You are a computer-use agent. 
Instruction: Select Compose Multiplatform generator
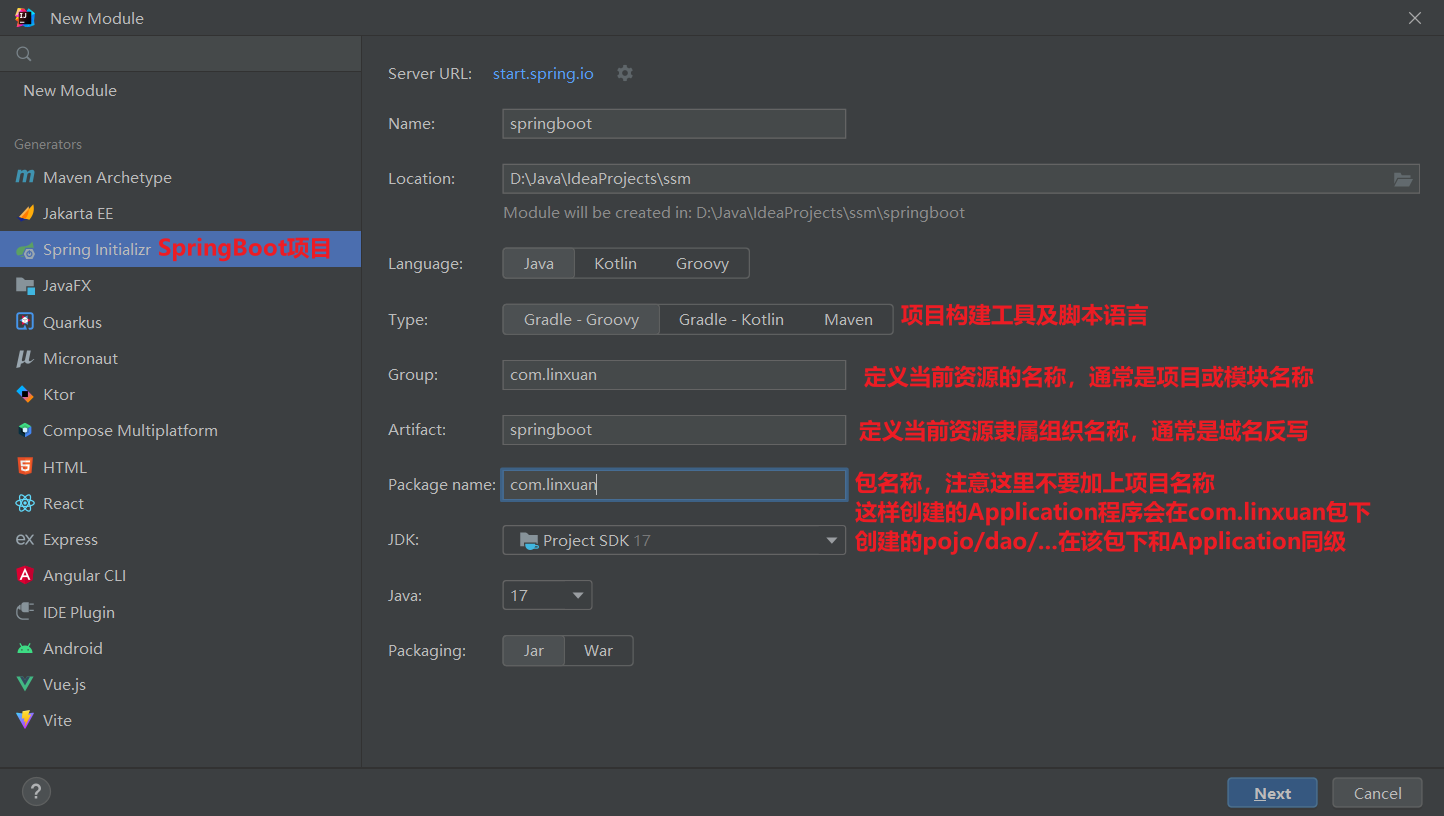coord(180,431)
